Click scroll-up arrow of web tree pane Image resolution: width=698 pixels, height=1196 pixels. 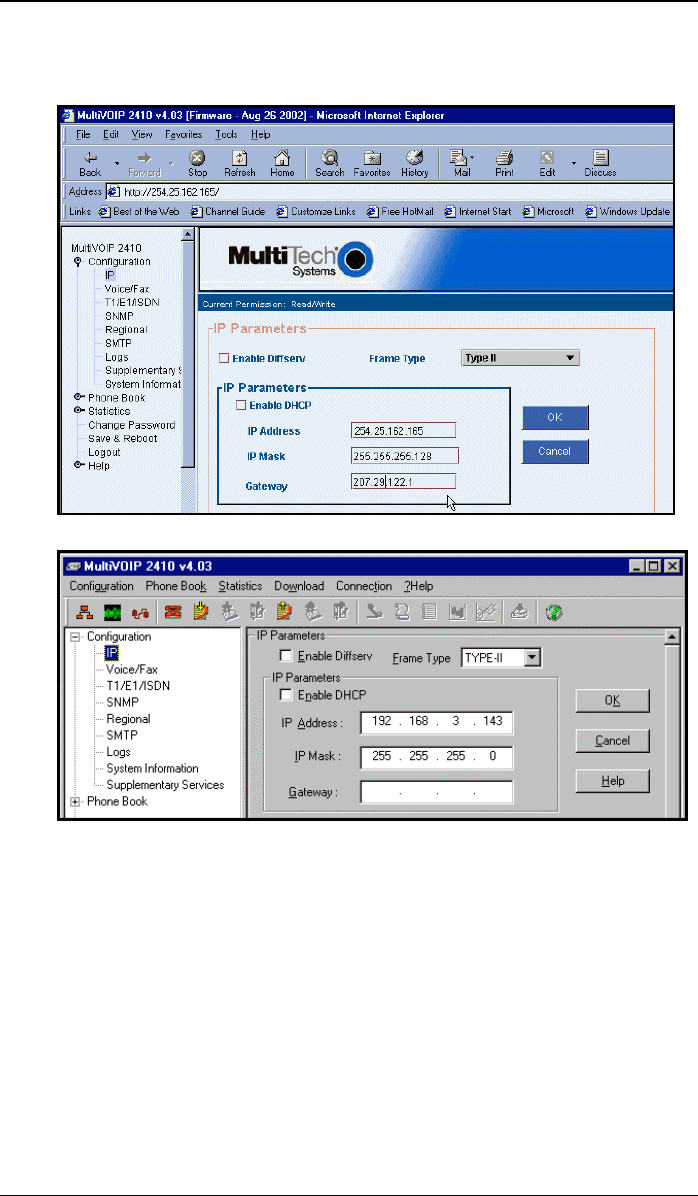[188, 233]
